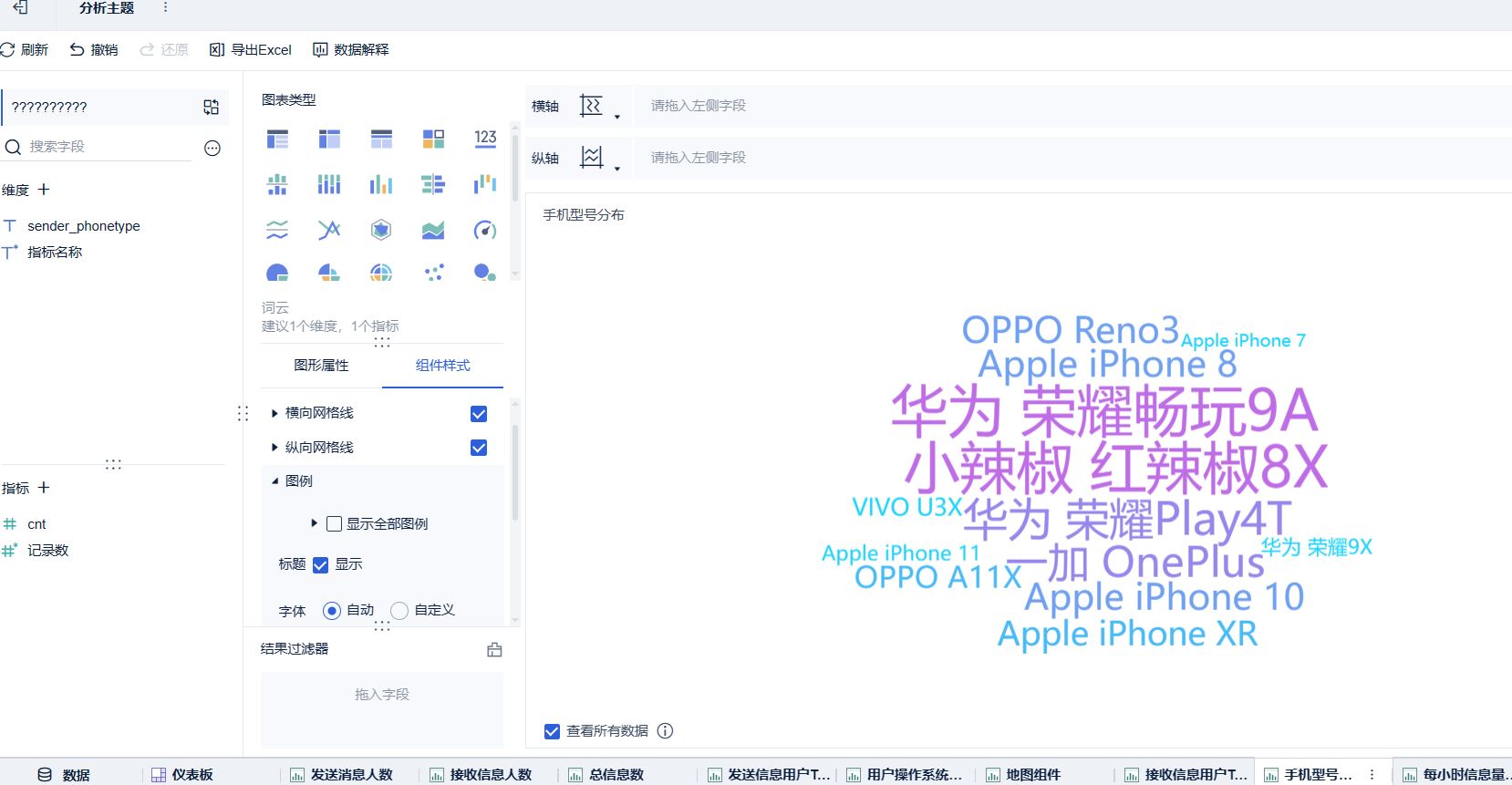This screenshot has height=785, width=1512.
Task: Select the 自定义 font radio button
Action: tap(399, 611)
